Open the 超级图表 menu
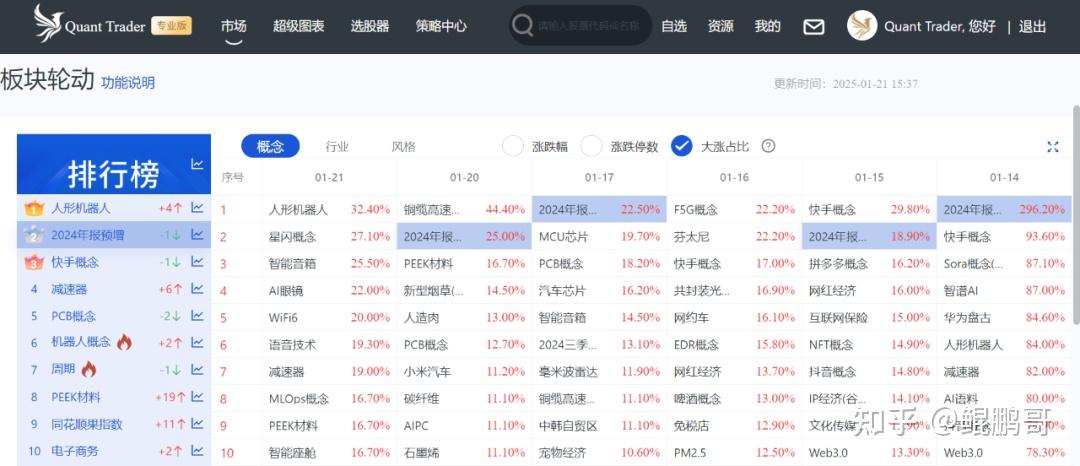This screenshot has width=1080, height=466. point(298,26)
